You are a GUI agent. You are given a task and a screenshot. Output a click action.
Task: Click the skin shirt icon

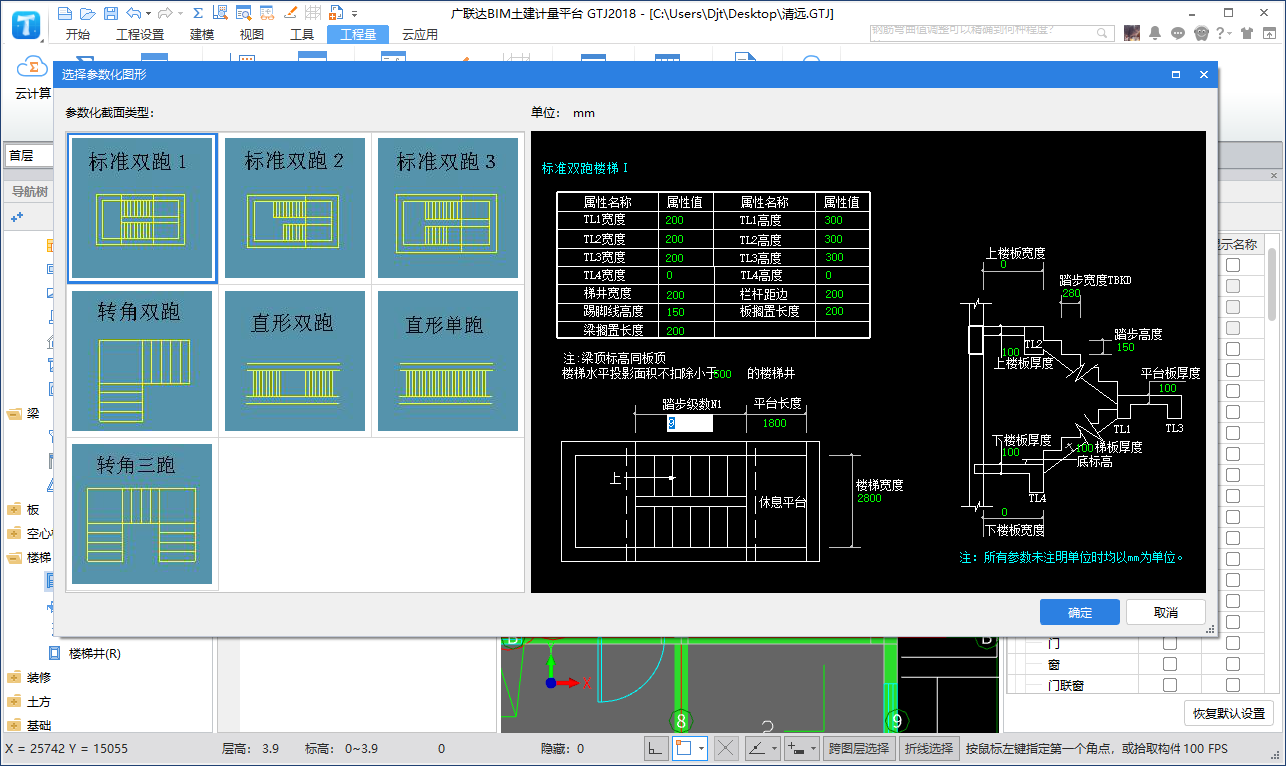[x=1247, y=33]
